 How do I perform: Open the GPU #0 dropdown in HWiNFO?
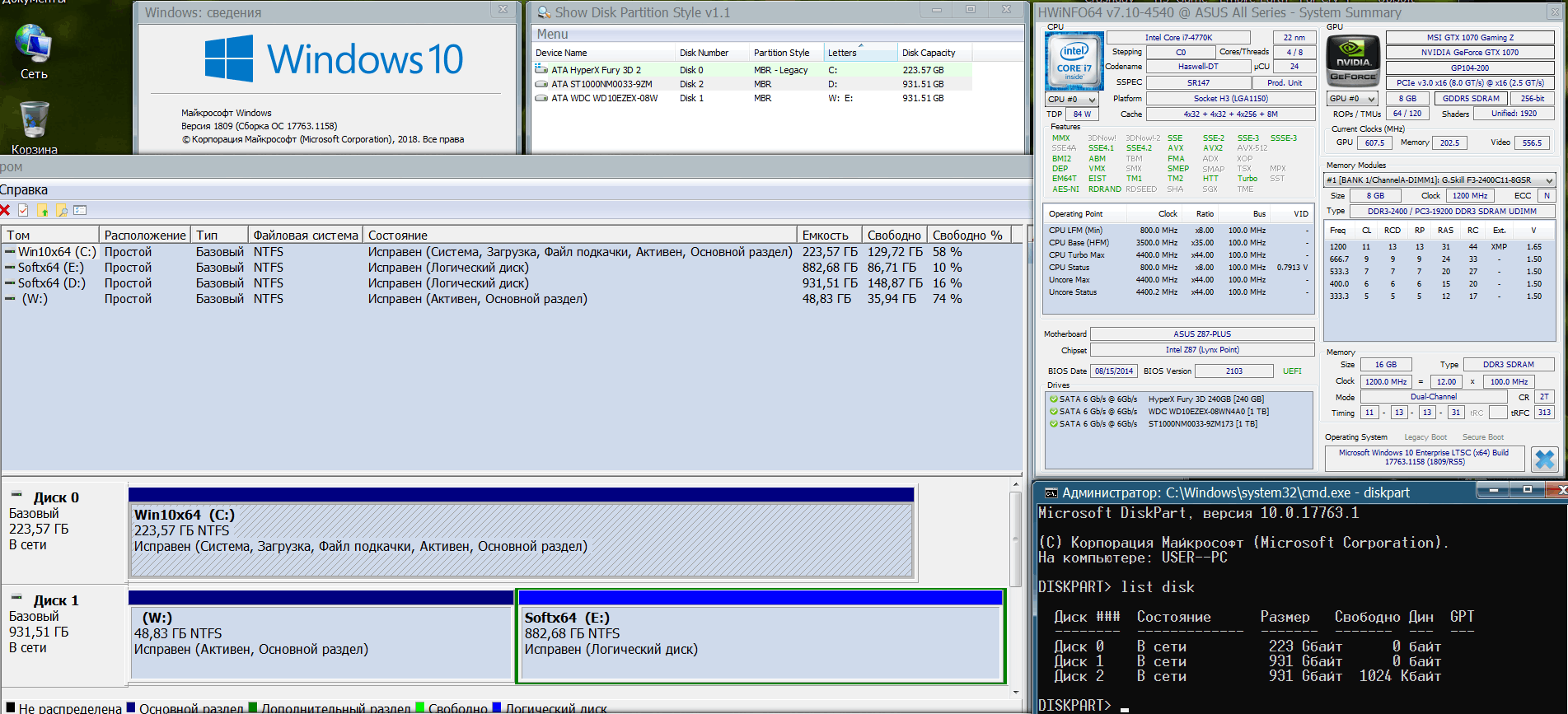click(1351, 99)
